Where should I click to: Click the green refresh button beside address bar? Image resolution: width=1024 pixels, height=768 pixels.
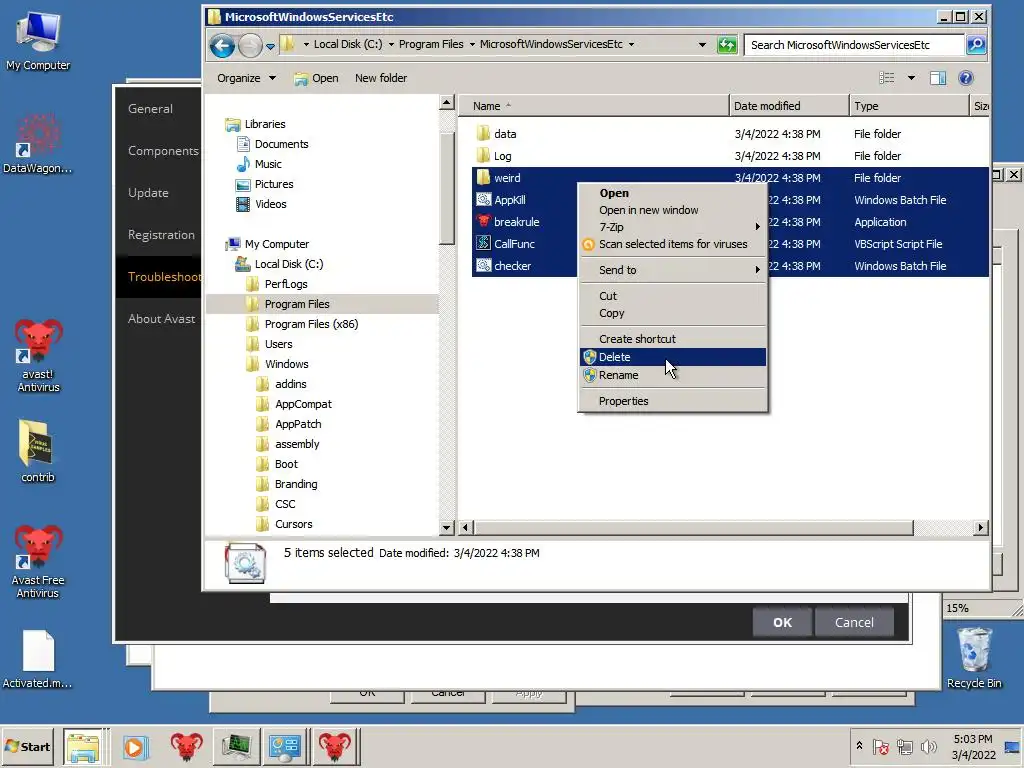(x=727, y=45)
